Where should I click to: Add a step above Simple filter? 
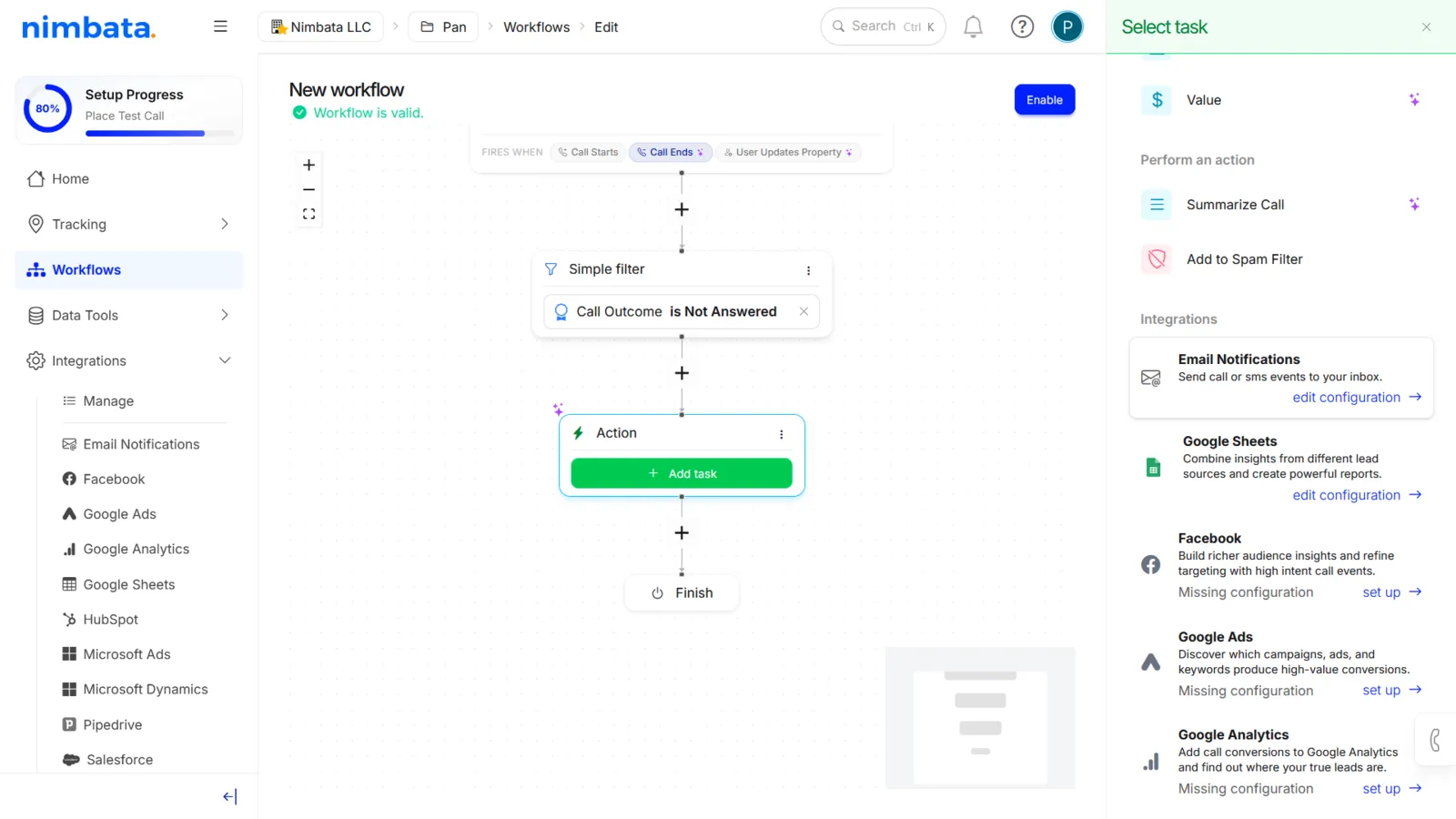click(x=682, y=209)
